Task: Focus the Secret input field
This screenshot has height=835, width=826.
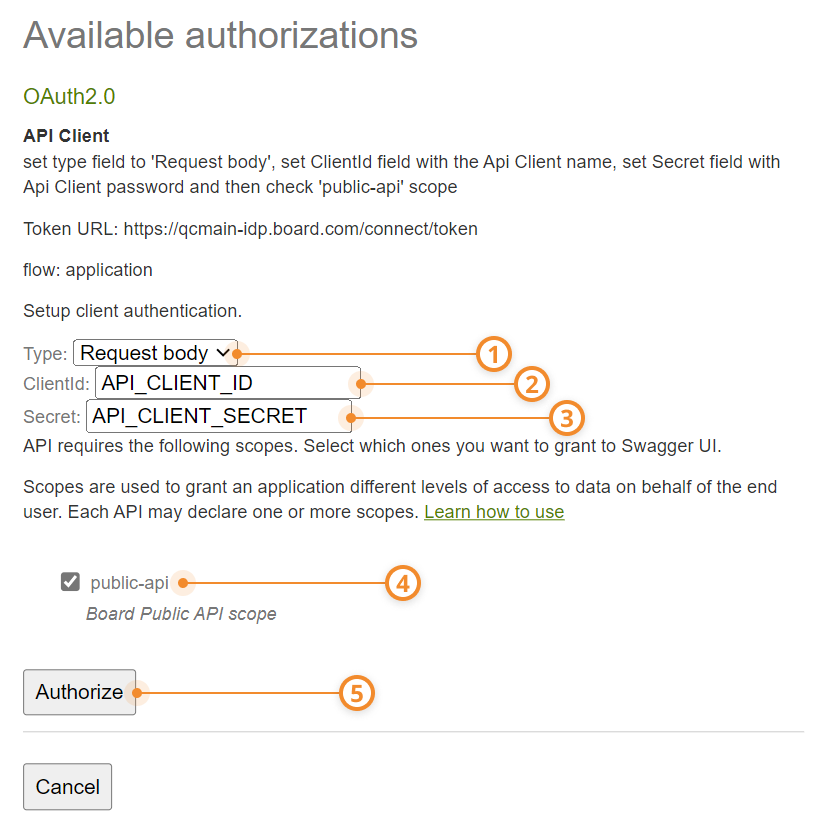Action: (x=218, y=416)
